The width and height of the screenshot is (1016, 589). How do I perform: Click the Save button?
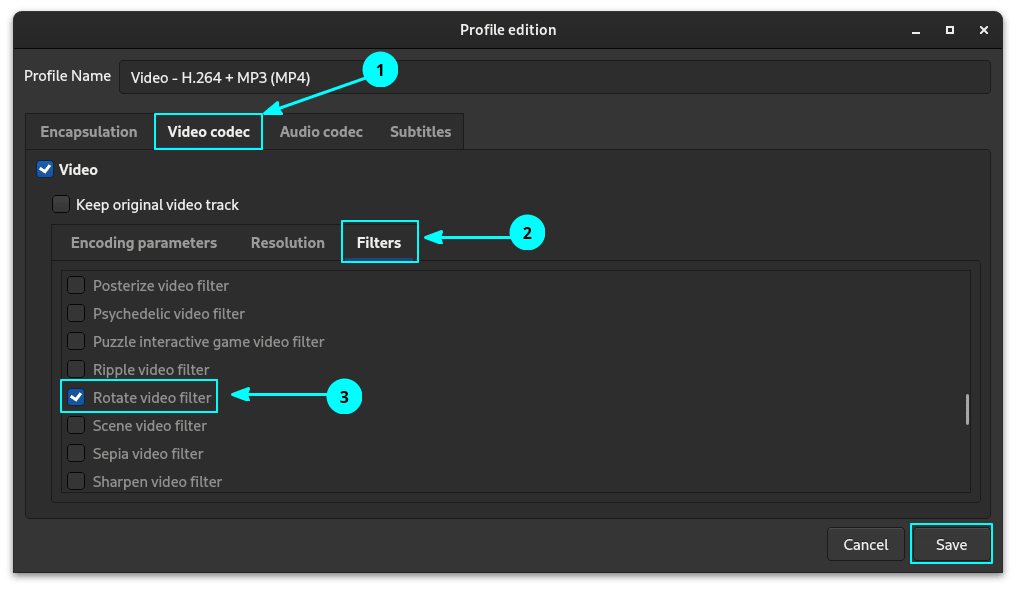click(951, 545)
